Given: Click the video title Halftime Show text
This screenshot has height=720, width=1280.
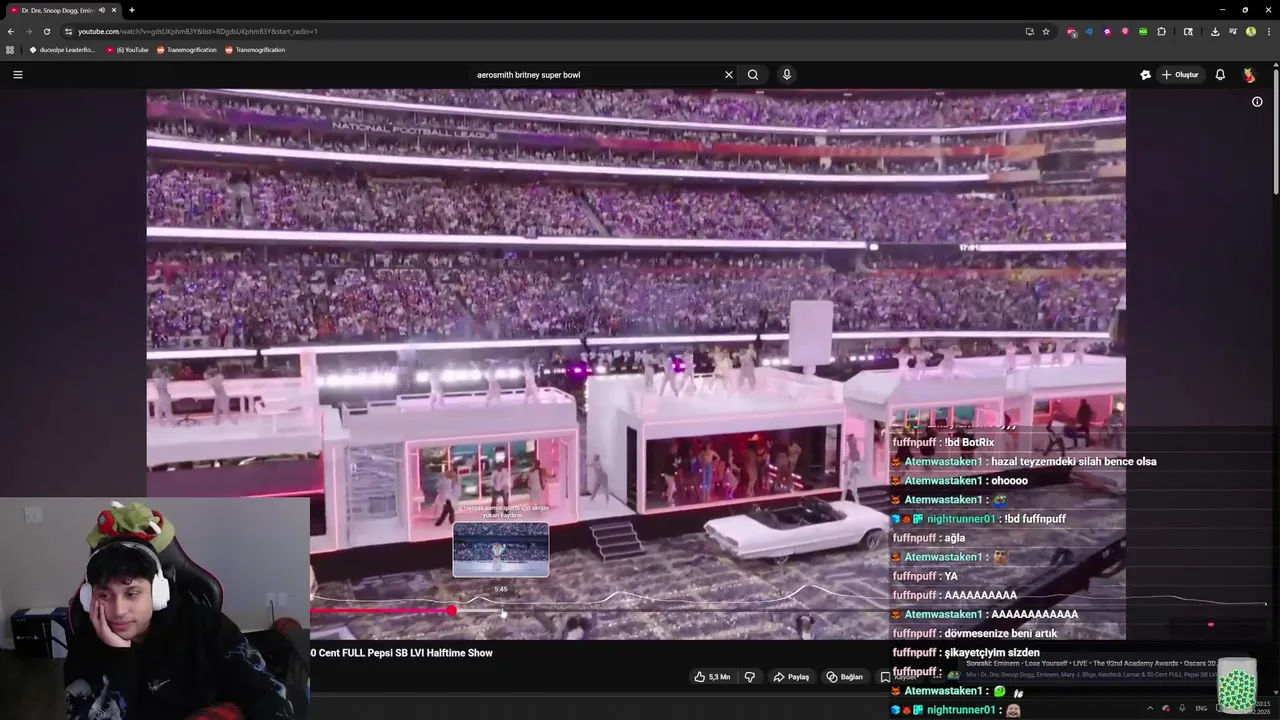Looking at the screenshot, I should [402, 653].
